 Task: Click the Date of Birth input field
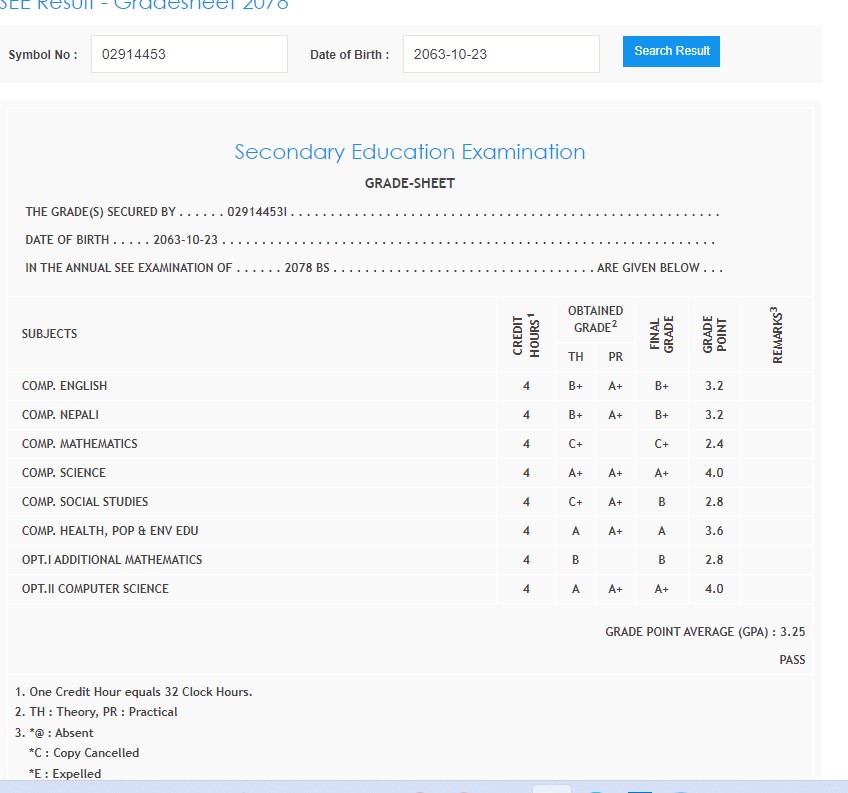click(x=500, y=55)
